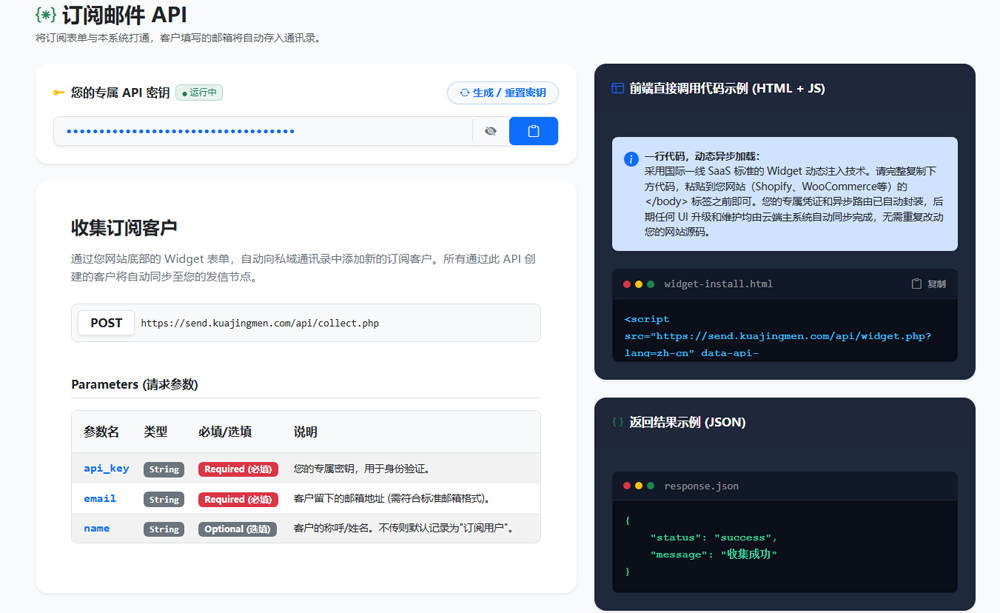The image size is (1000, 613).
Task: Click the 订阅邮件 API title icon
Action: point(46,15)
